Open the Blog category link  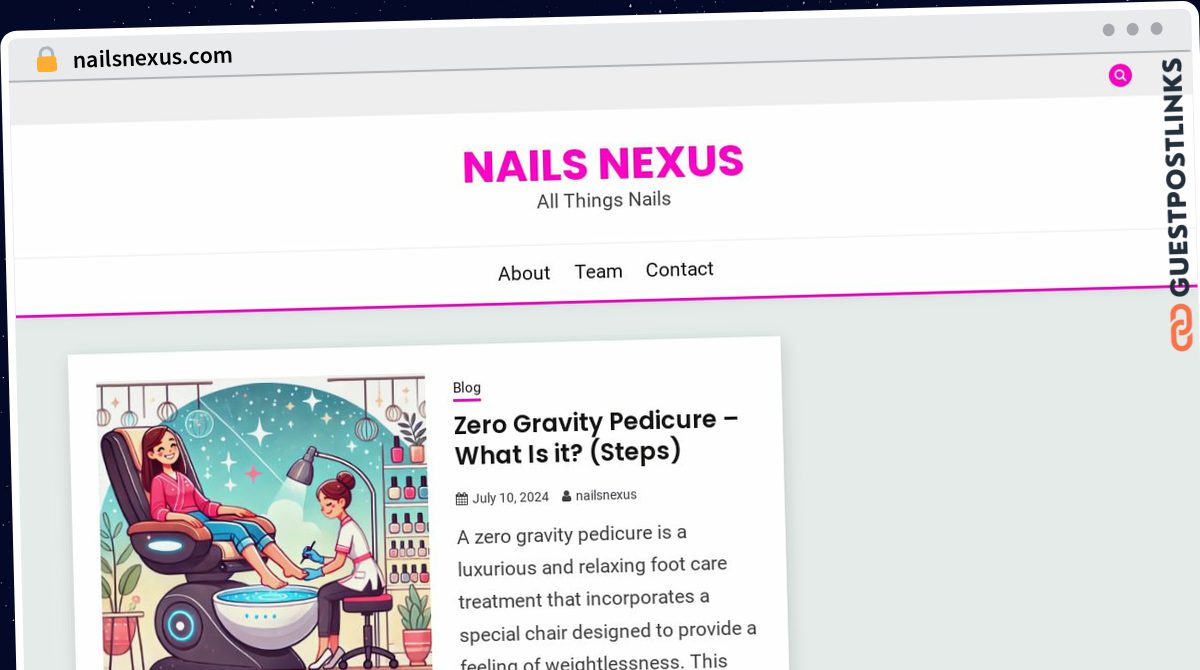[x=467, y=388]
